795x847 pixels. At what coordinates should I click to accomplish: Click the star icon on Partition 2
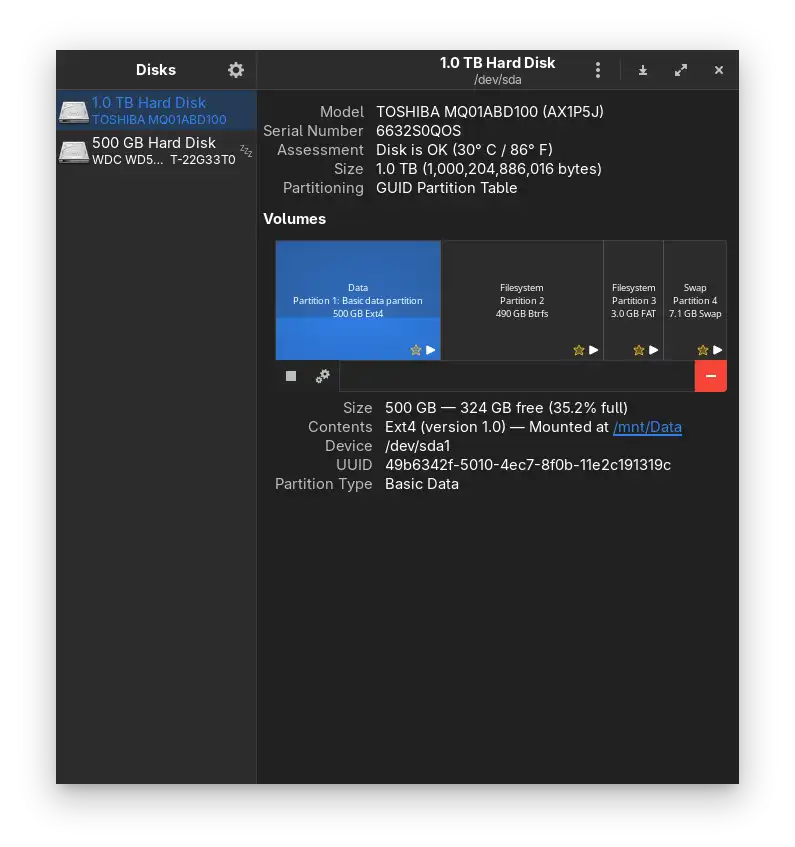click(578, 350)
